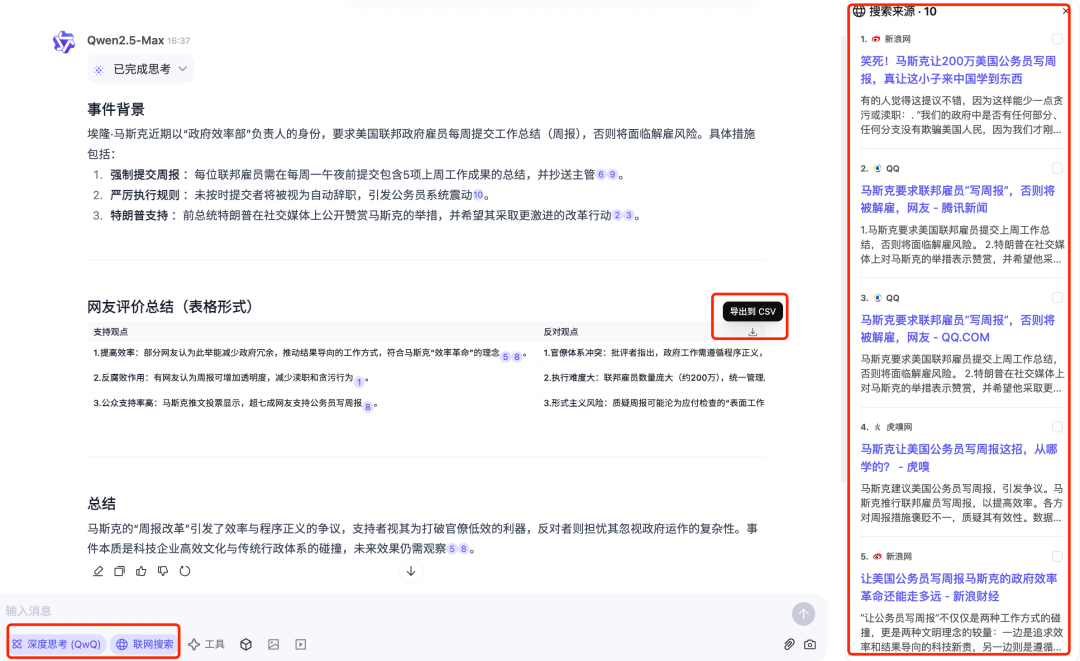The width and height of the screenshot is (1080, 661).
Task: Open citation 1 in the 反腐败作用 row
Action: (x=359, y=381)
